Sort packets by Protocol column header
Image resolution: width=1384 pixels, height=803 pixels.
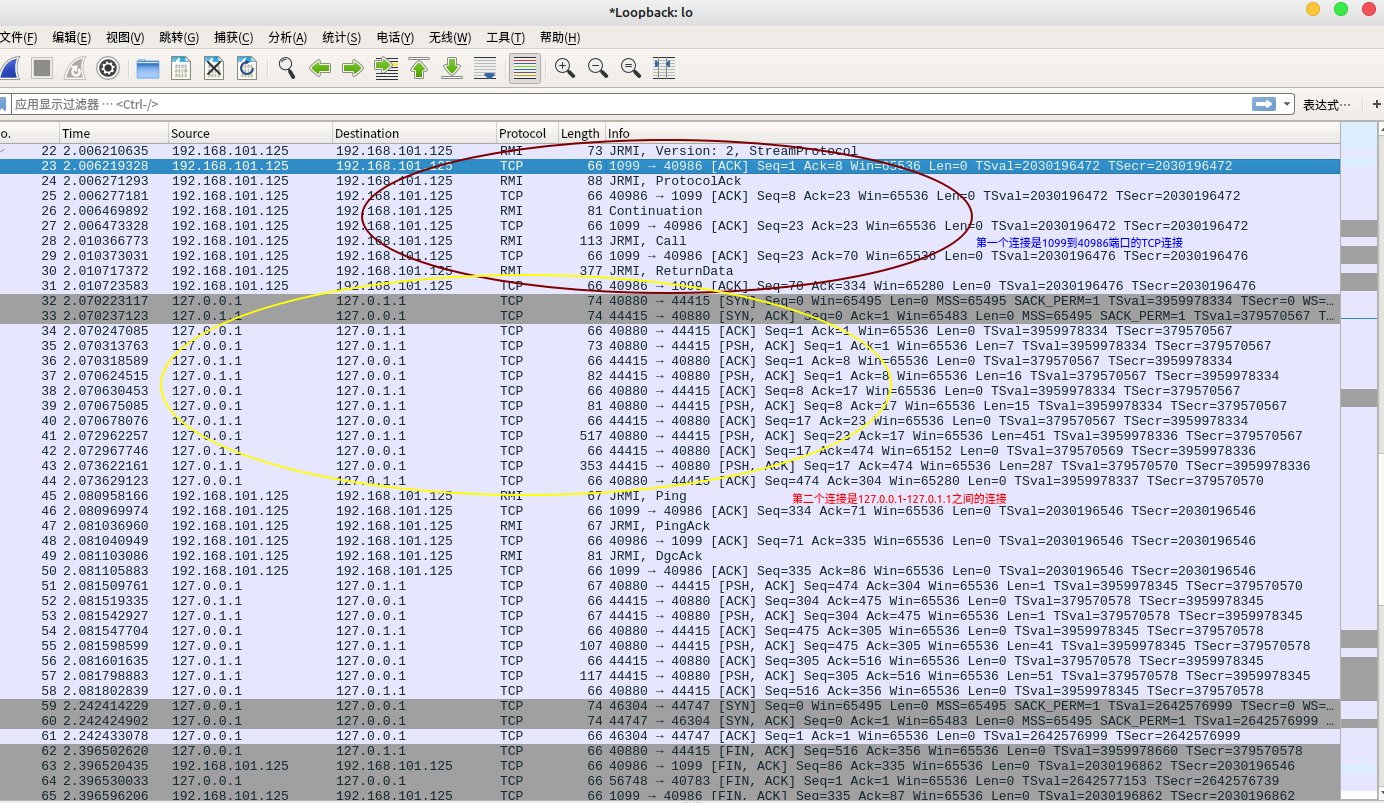click(x=523, y=133)
